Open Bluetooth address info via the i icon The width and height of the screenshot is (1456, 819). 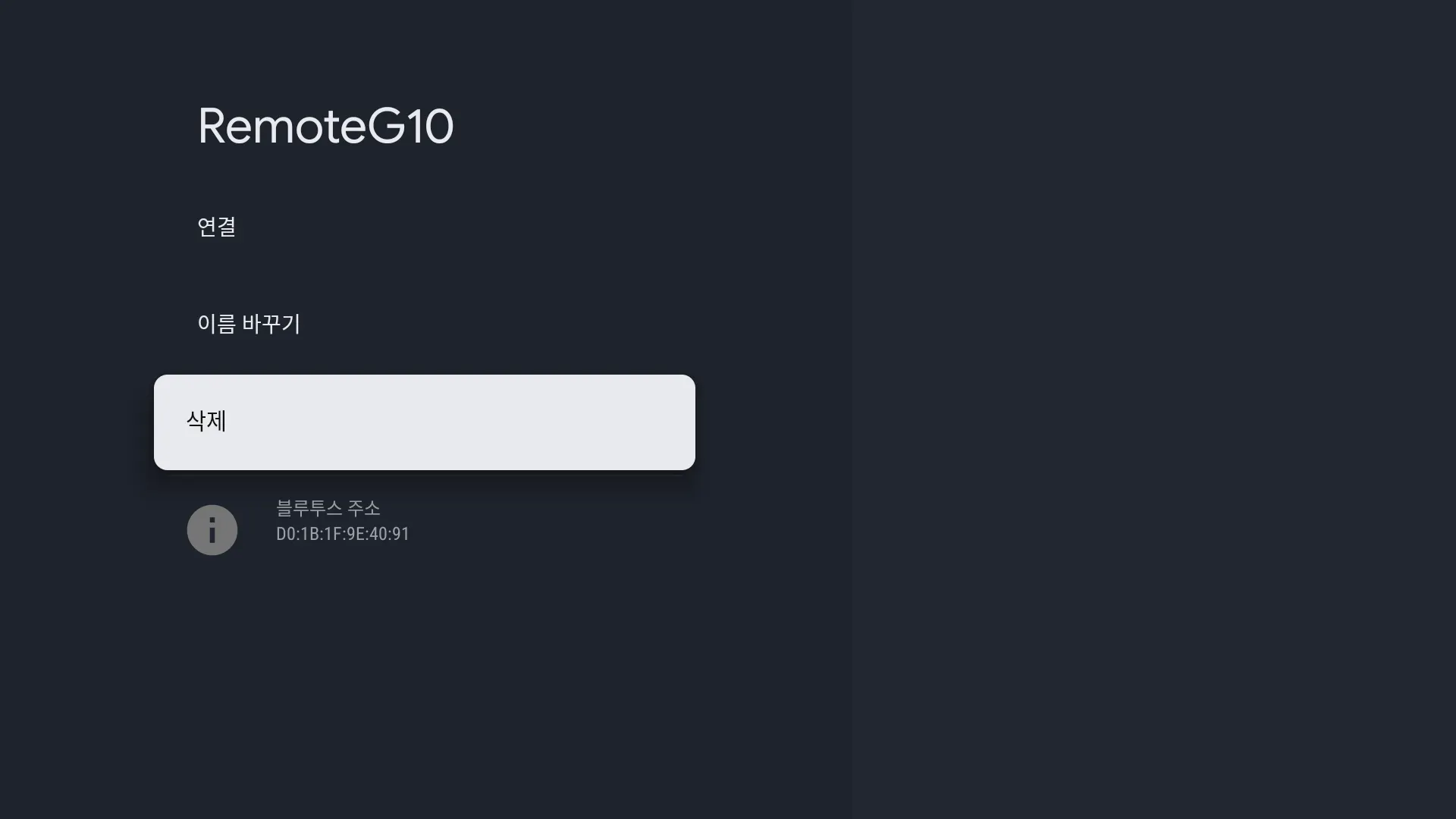tap(212, 530)
